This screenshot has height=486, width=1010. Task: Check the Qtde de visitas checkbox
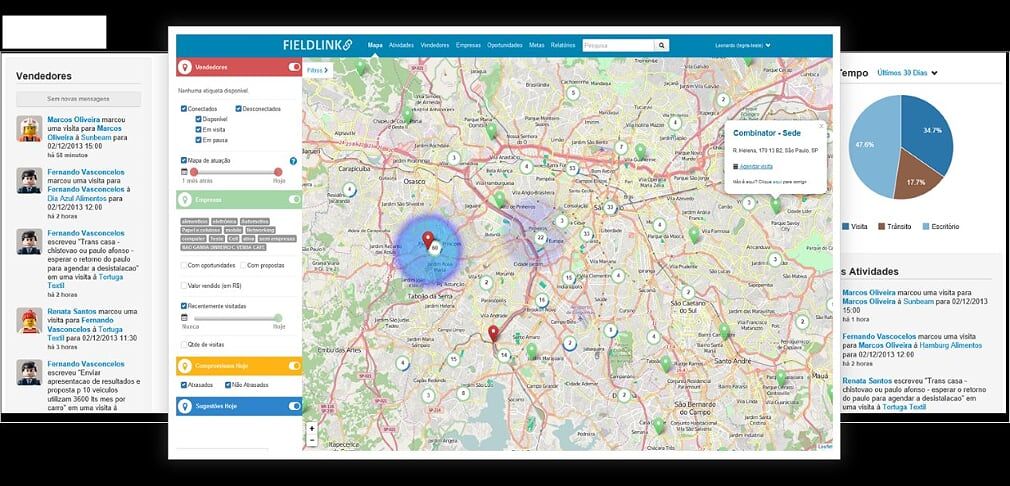[184, 344]
